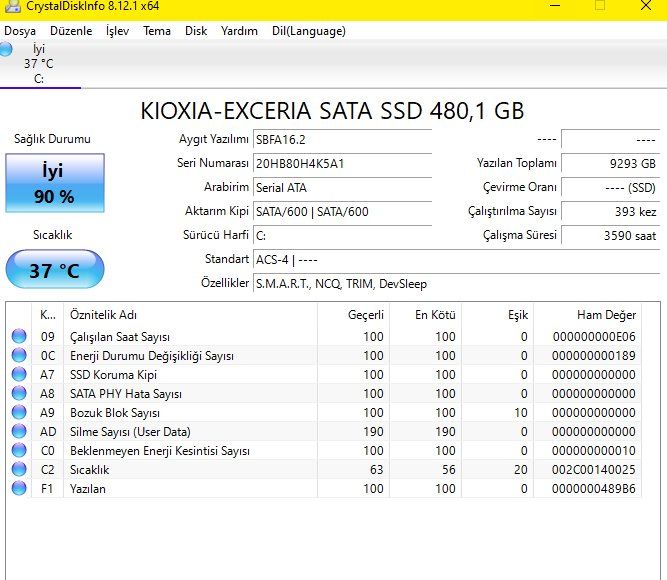Click the worst value 56 in Sıcaklık row

(448, 469)
